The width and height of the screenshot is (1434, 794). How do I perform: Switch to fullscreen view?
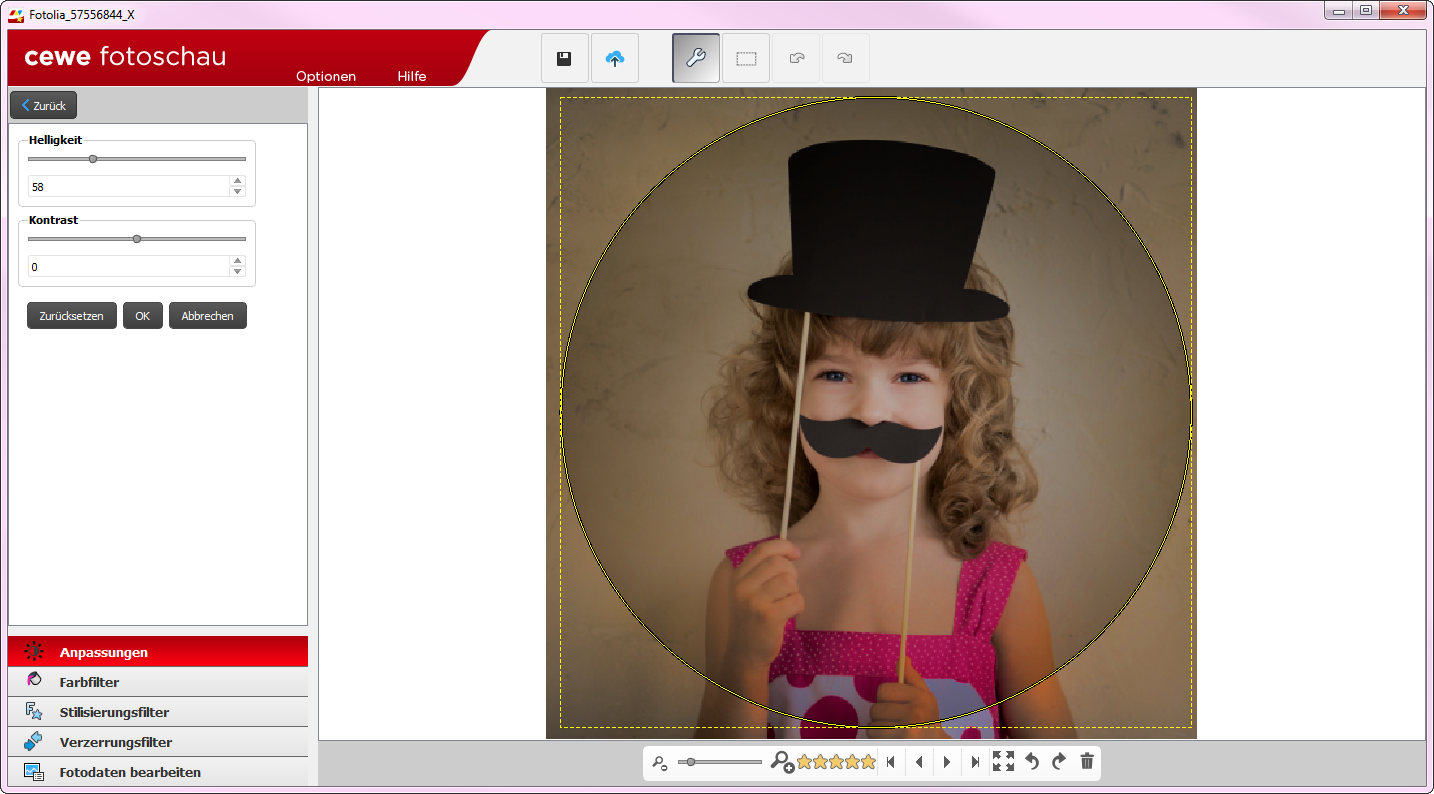[1003, 762]
